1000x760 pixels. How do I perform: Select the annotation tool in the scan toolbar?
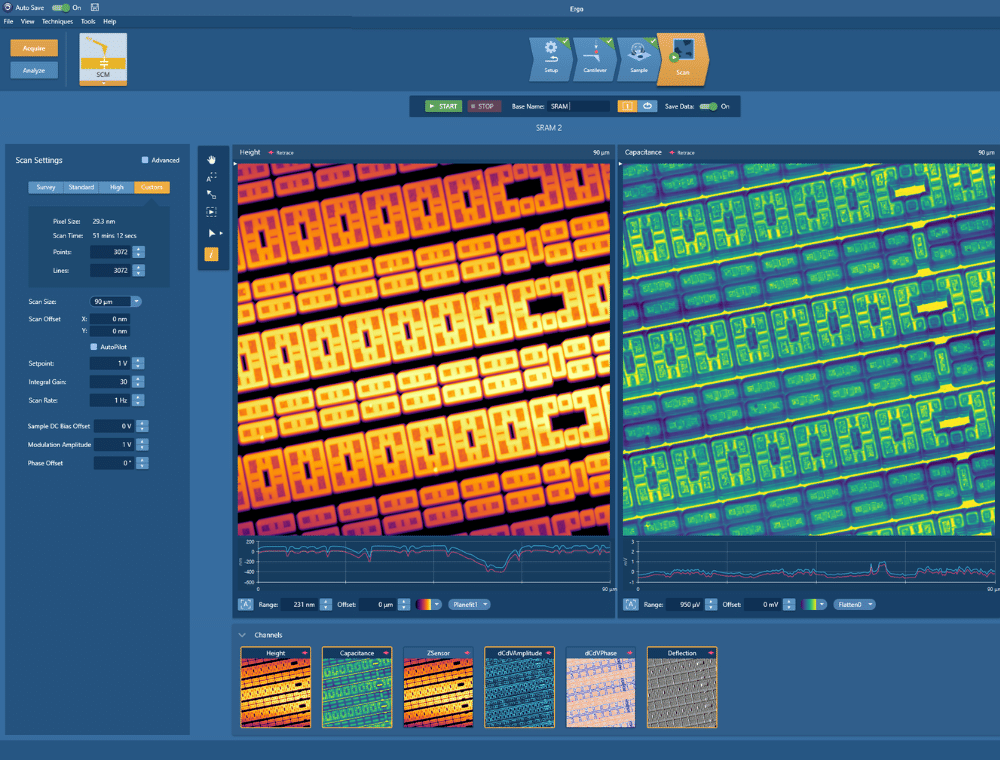(211, 175)
